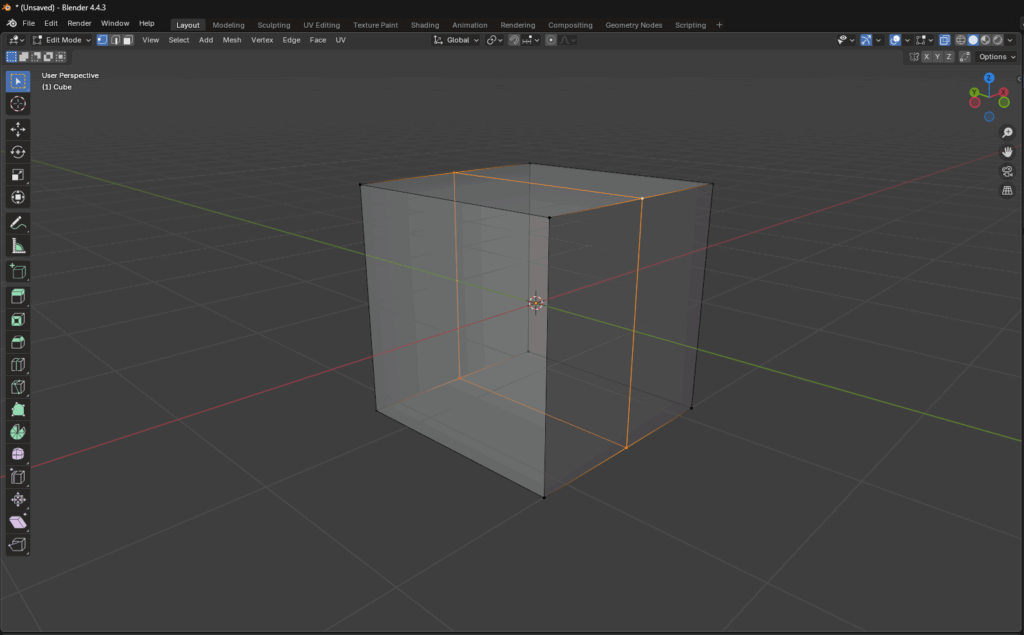The image size is (1024, 635).
Task: Choose the Bevel tool
Action: click(x=18, y=342)
